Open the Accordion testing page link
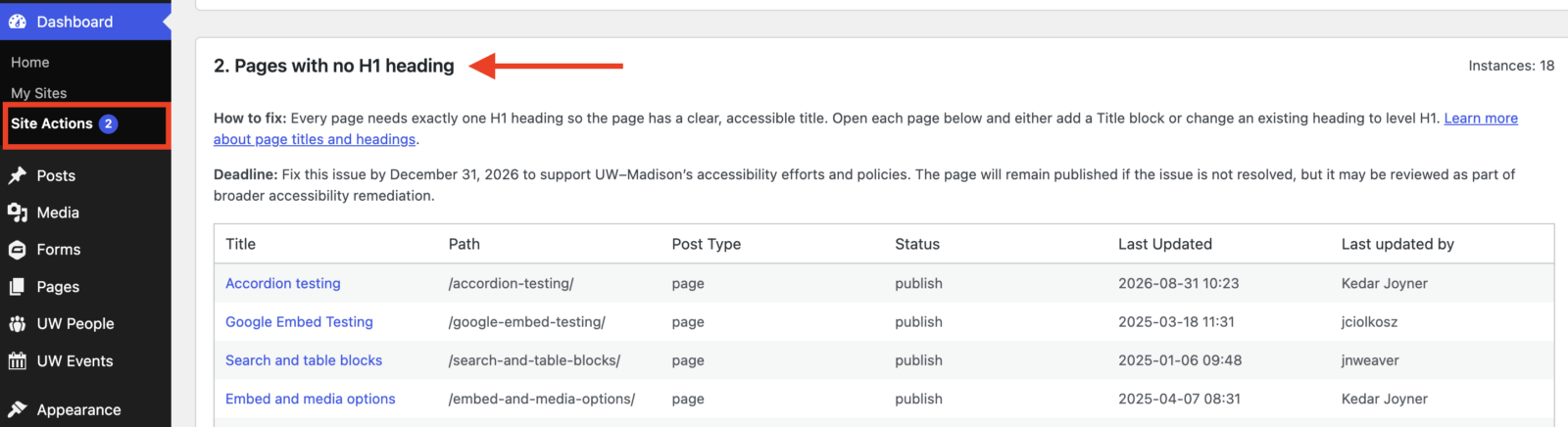Viewport: 1568px width, 427px height. pos(283,283)
